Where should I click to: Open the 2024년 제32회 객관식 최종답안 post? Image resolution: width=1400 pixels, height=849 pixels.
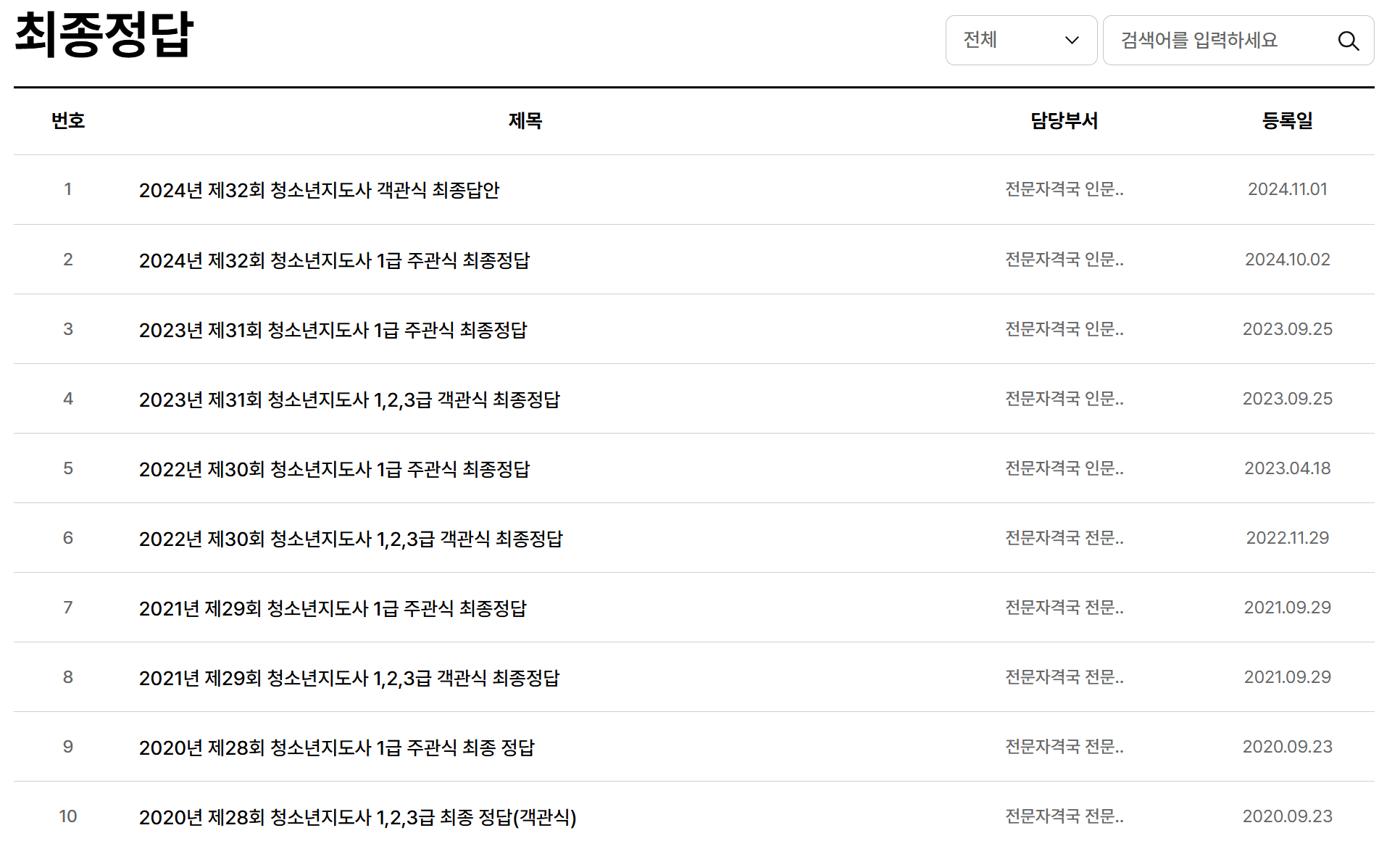321,190
